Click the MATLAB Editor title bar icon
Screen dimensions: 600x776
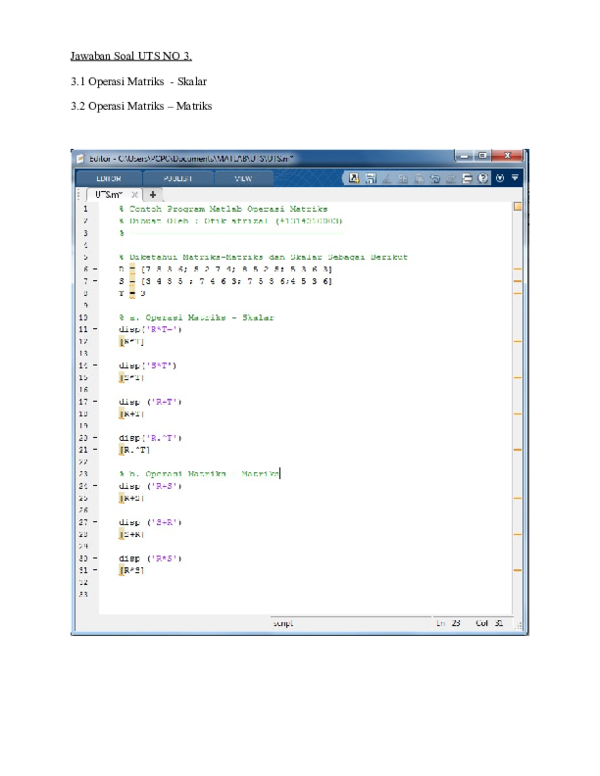click(x=81, y=159)
